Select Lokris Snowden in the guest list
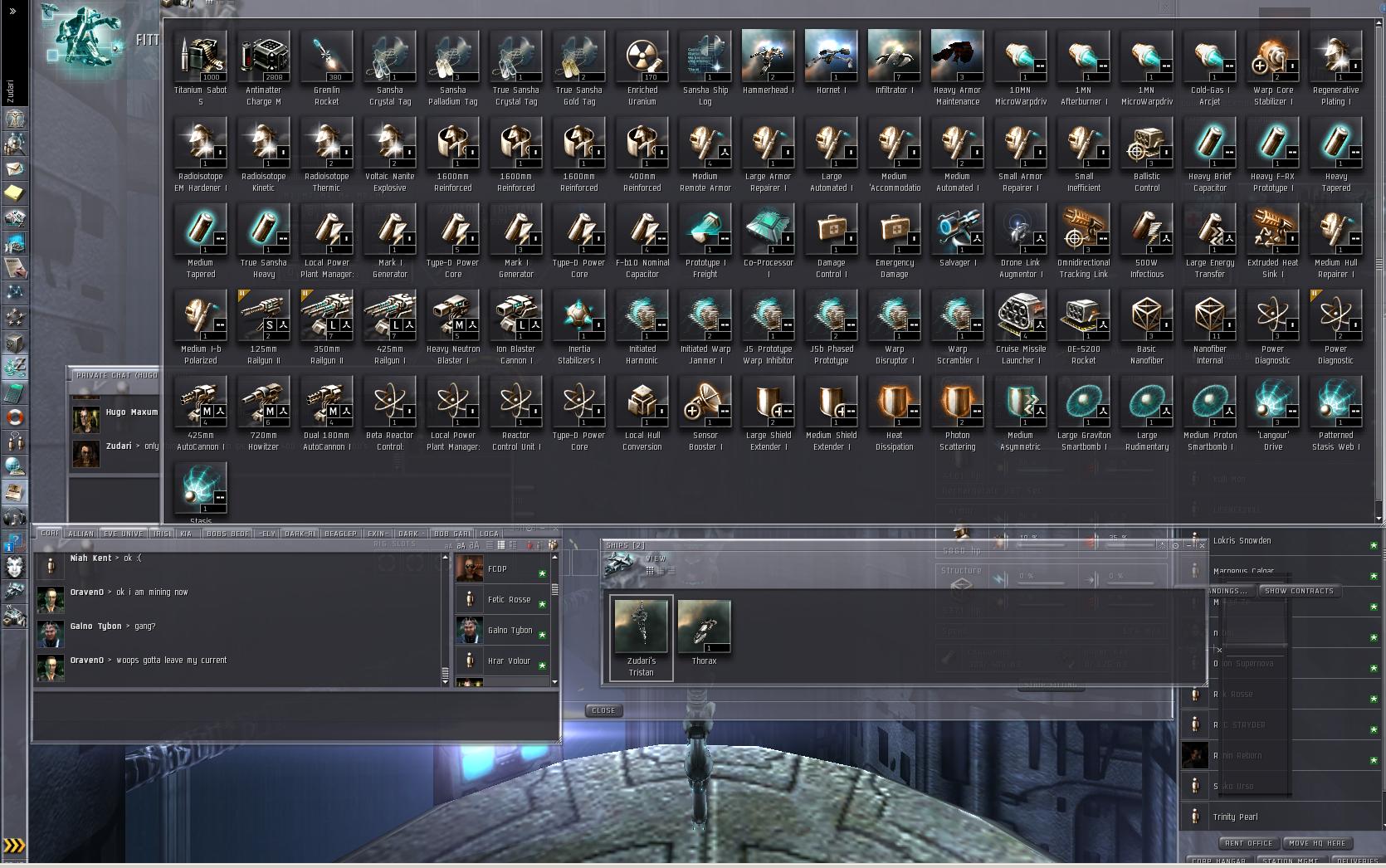1386x868 pixels. (x=1281, y=541)
